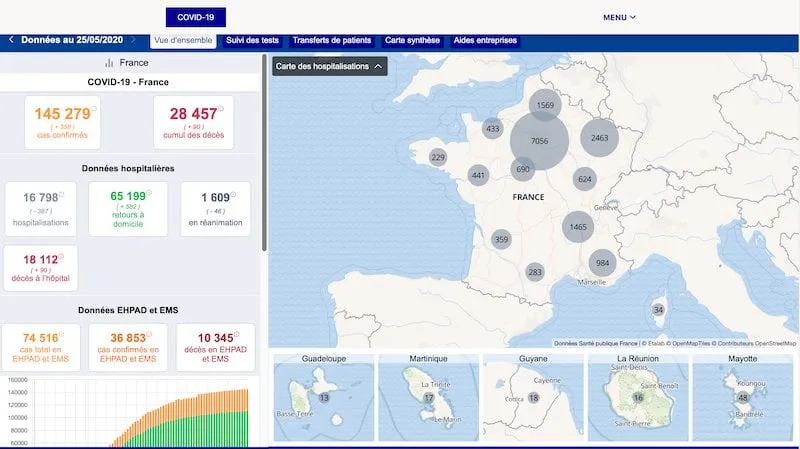Click the bar chart icon beside France
The width and height of the screenshot is (800, 449).
(x=109, y=62)
